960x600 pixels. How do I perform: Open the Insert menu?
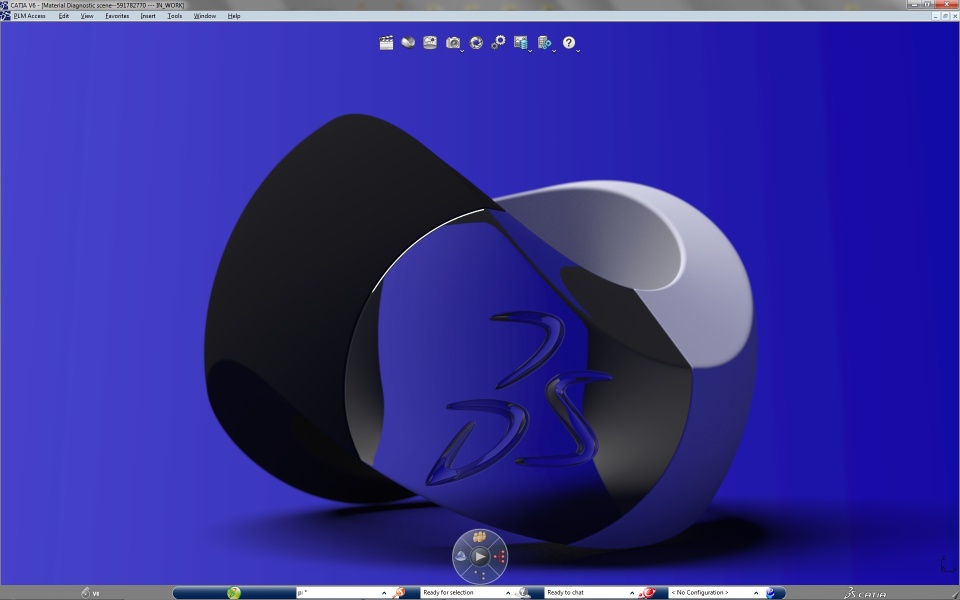(148, 16)
